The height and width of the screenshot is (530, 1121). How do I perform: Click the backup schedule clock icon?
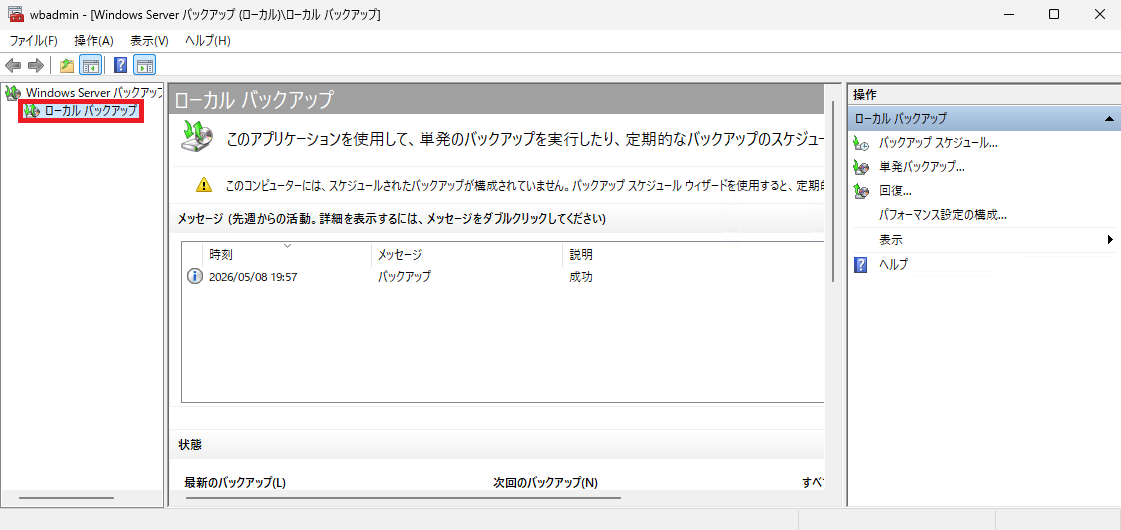pos(861,143)
